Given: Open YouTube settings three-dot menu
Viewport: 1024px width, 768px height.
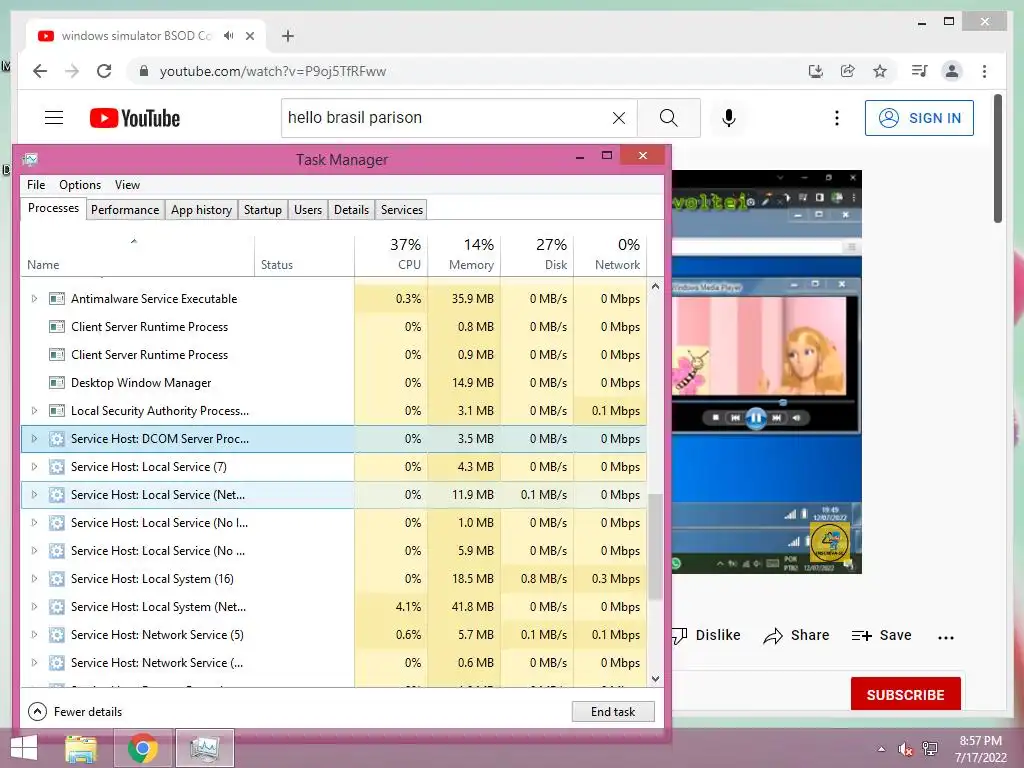Looking at the screenshot, I should (837, 118).
